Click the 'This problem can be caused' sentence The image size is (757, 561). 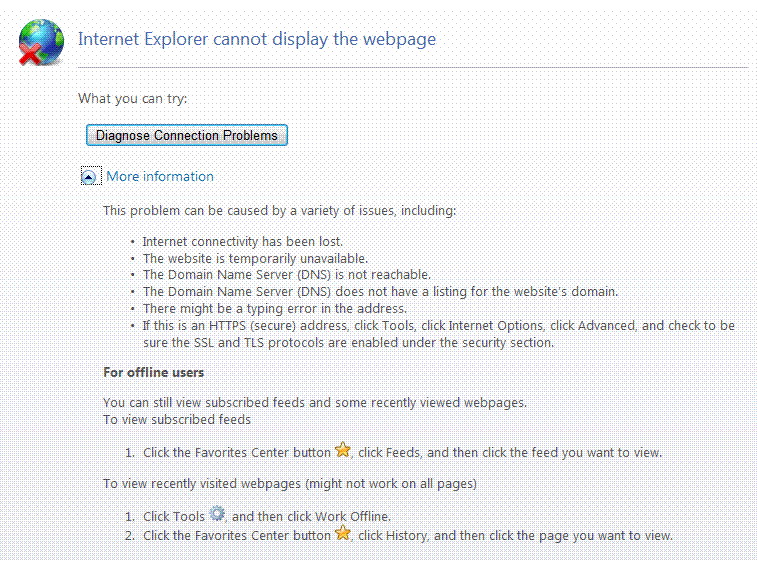[280, 211]
